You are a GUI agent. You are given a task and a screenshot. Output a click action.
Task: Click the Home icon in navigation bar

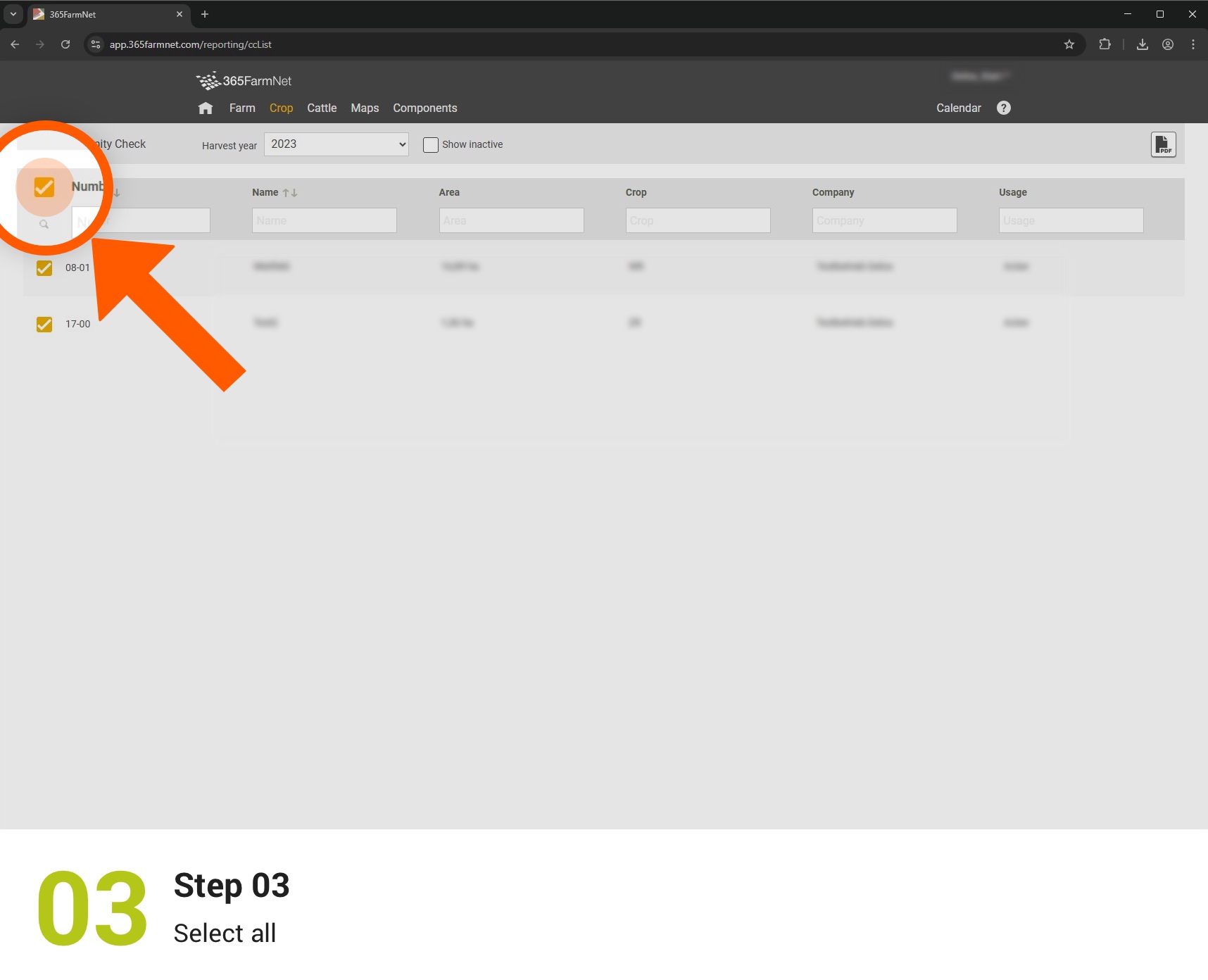[x=206, y=108]
